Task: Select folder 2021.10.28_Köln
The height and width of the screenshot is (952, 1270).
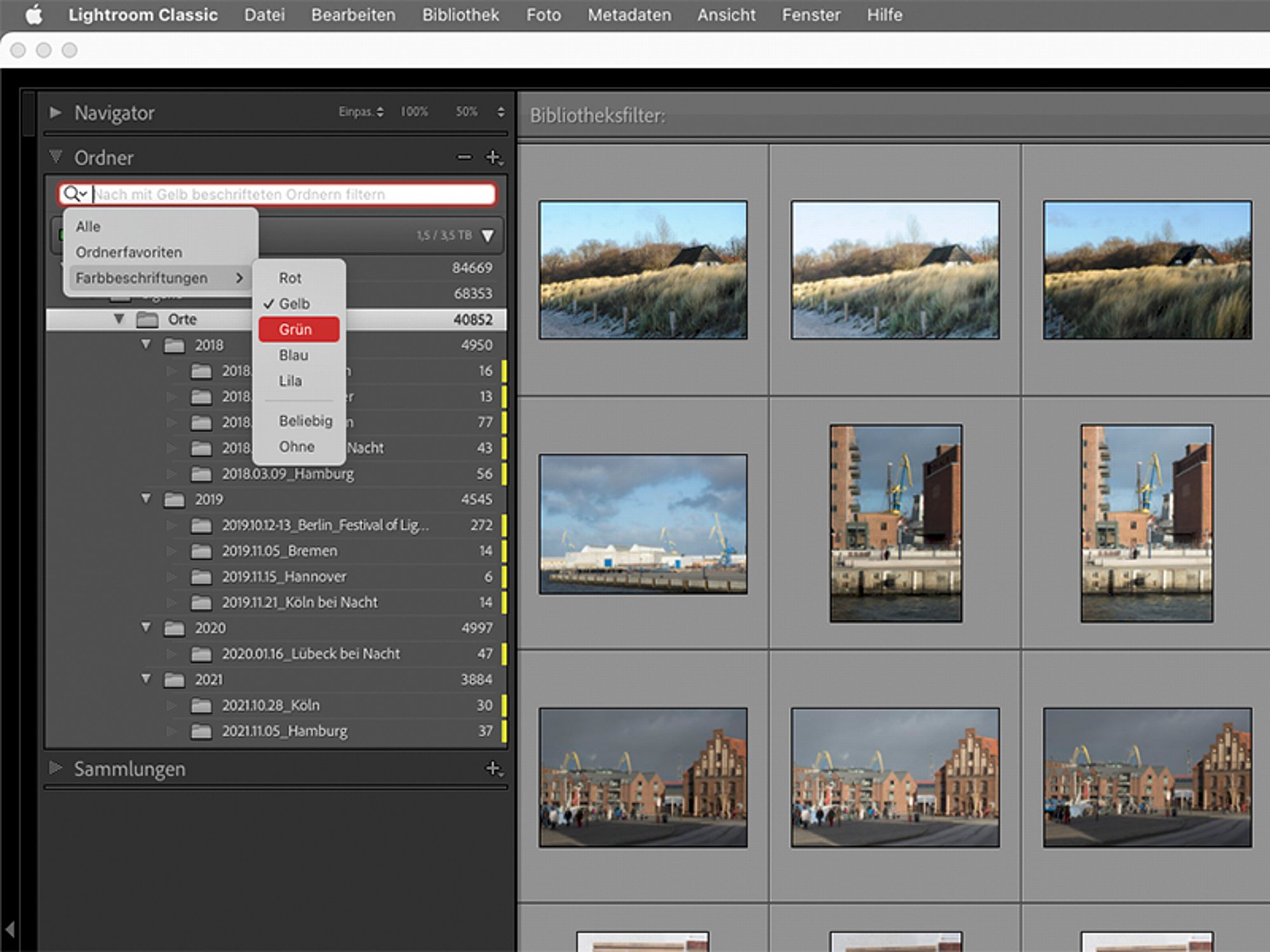Action: (271, 706)
